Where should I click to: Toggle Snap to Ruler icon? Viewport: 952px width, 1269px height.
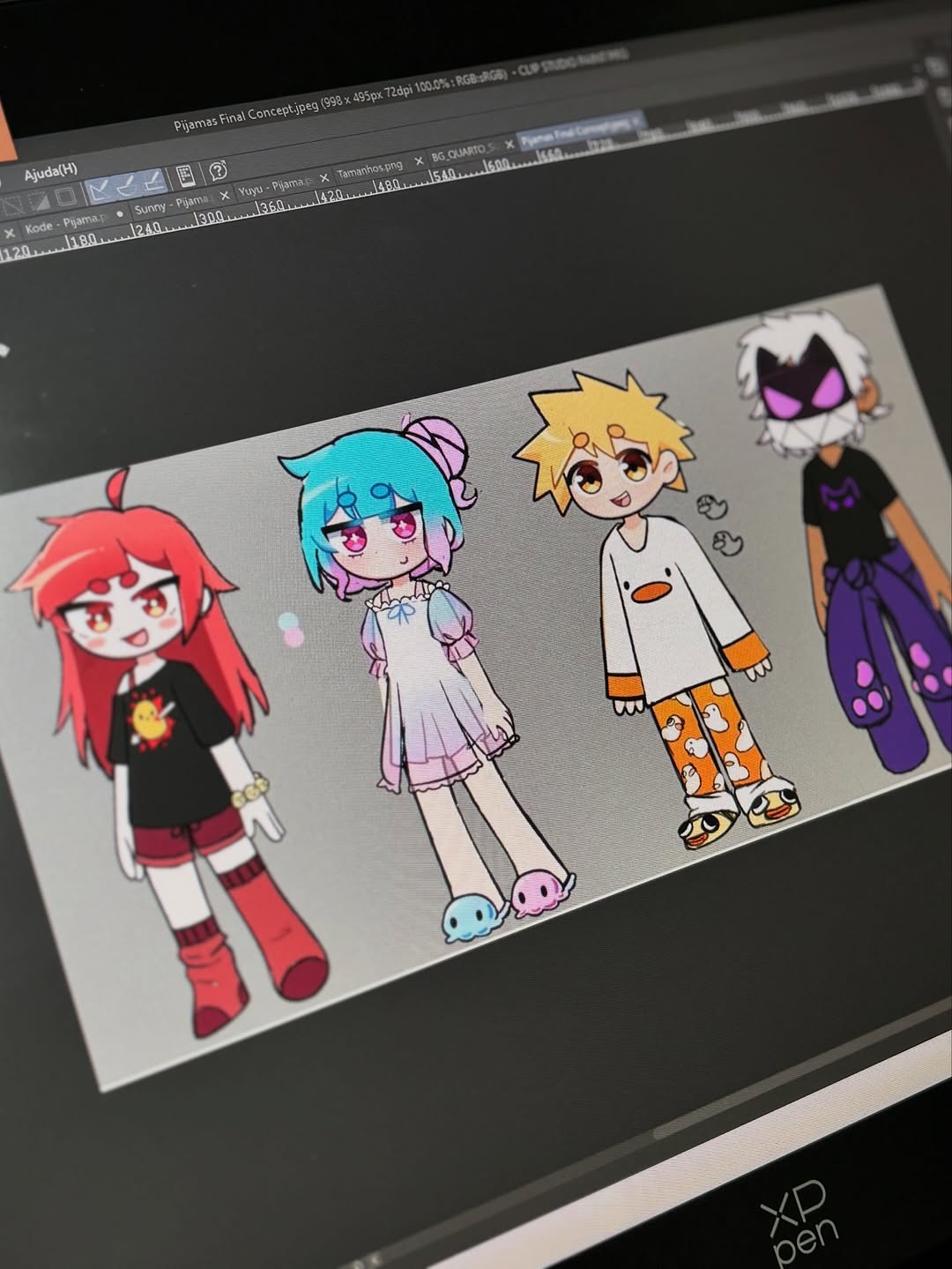coord(98,189)
